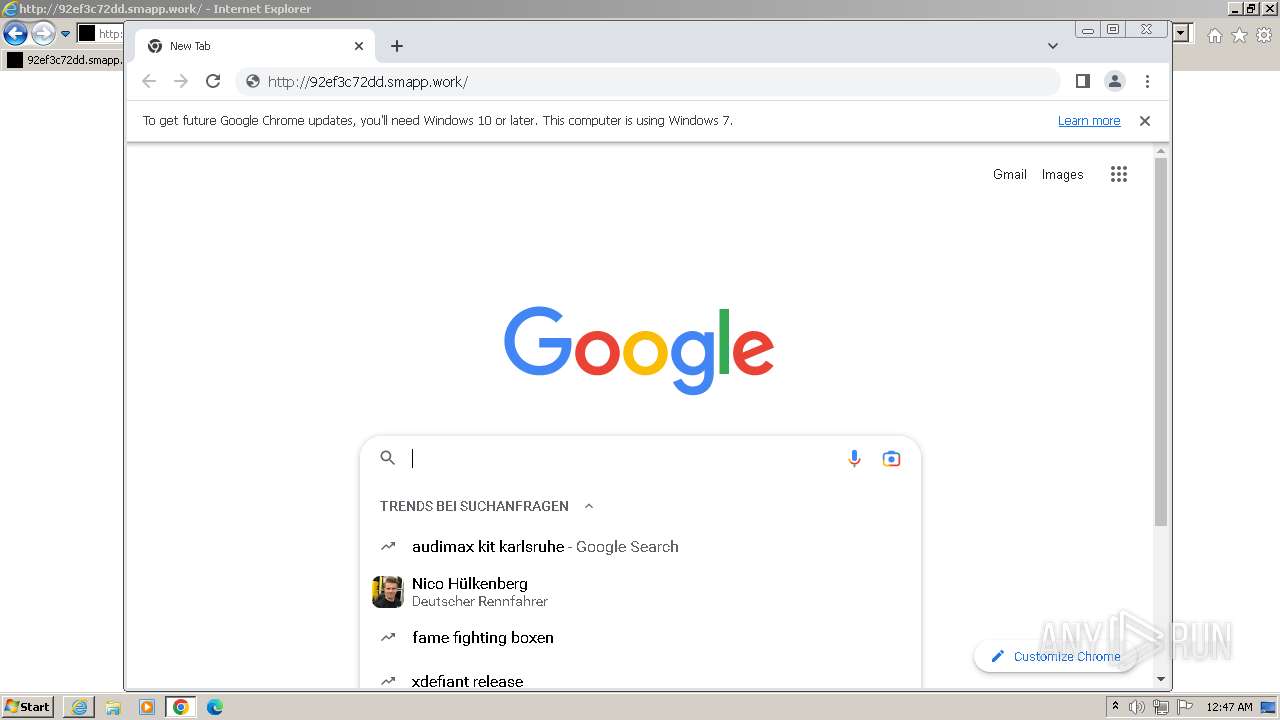This screenshot has height=720, width=1280.
Task: Select Nico Hülkenberg suggestion
Action: (640, 592)
